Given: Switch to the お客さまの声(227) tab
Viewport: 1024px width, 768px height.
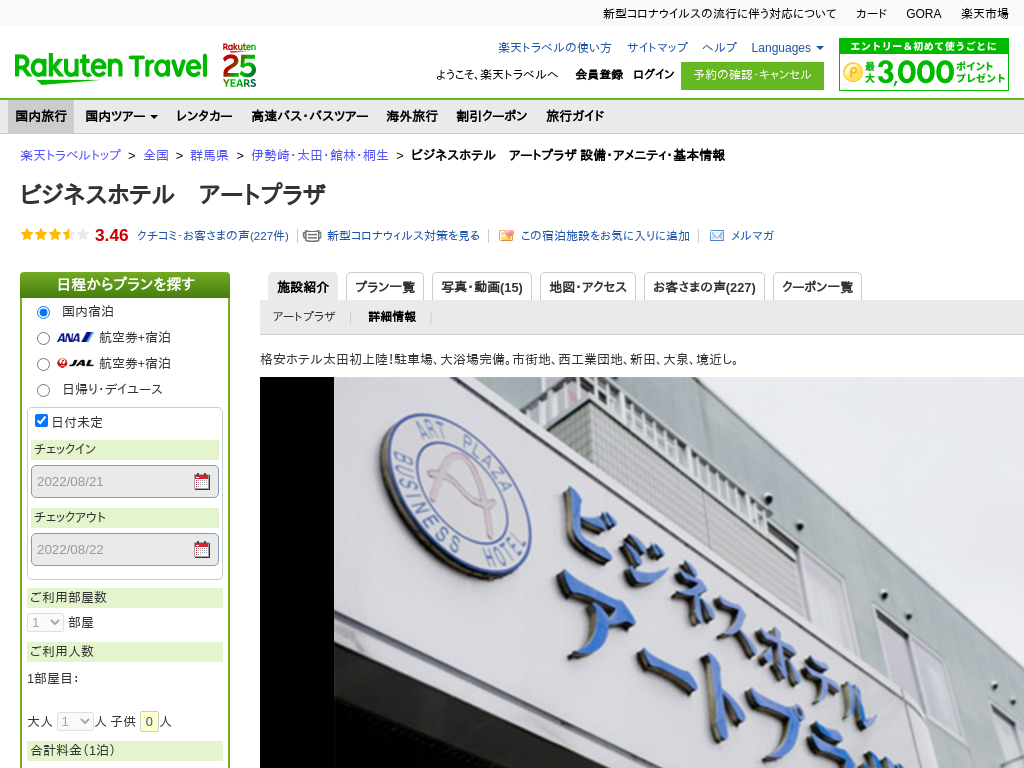Looking at the screenshot, I should tap(704, 287).
